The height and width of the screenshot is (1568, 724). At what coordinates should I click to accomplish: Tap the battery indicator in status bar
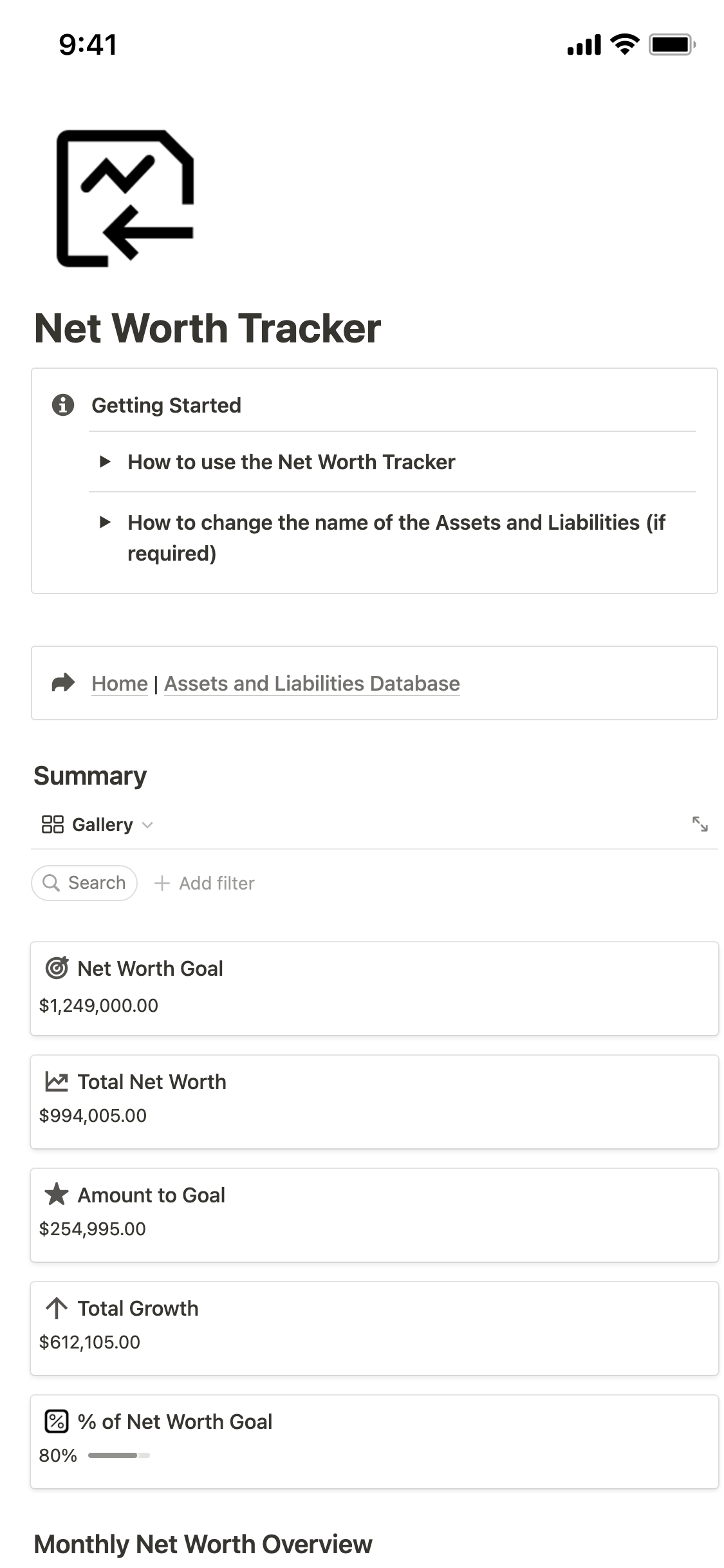pyautogui.click(x=671, y=44)
